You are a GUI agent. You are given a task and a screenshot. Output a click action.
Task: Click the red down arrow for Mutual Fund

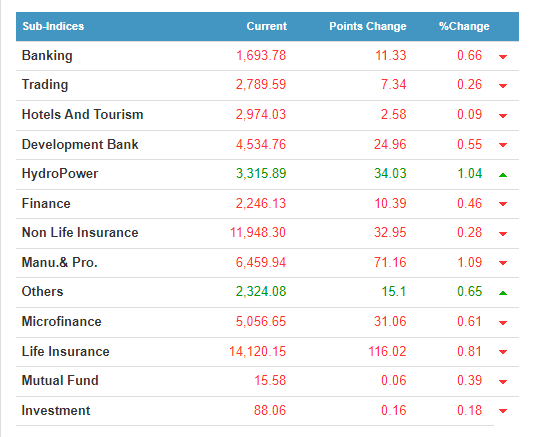click(503, 382)
